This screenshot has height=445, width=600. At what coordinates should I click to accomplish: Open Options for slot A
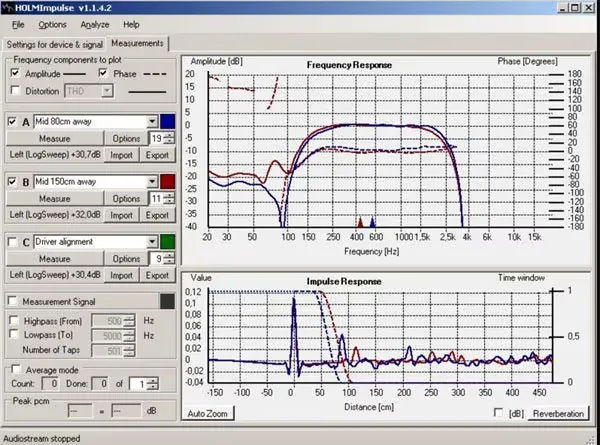[x=126, y=139]
